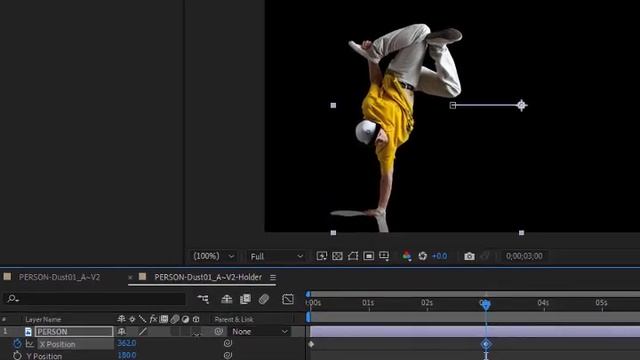Click the X Position graph editor icon
The image size is (640, 360).
click(29, 344)
